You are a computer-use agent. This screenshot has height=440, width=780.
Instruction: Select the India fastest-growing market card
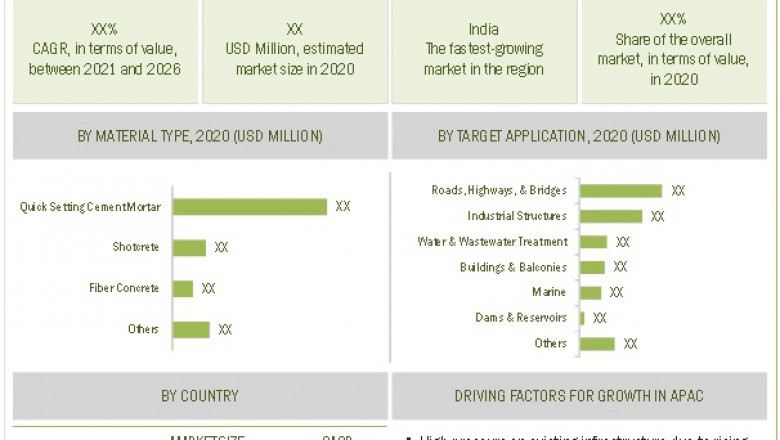(483, 50)
